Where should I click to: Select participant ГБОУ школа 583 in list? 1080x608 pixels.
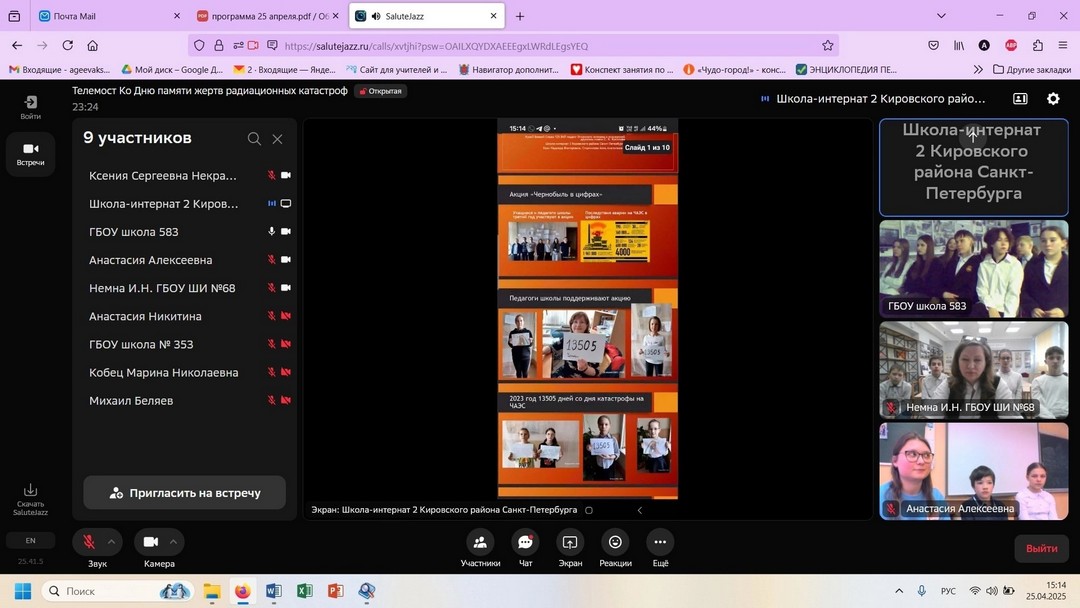coord(187,232)
